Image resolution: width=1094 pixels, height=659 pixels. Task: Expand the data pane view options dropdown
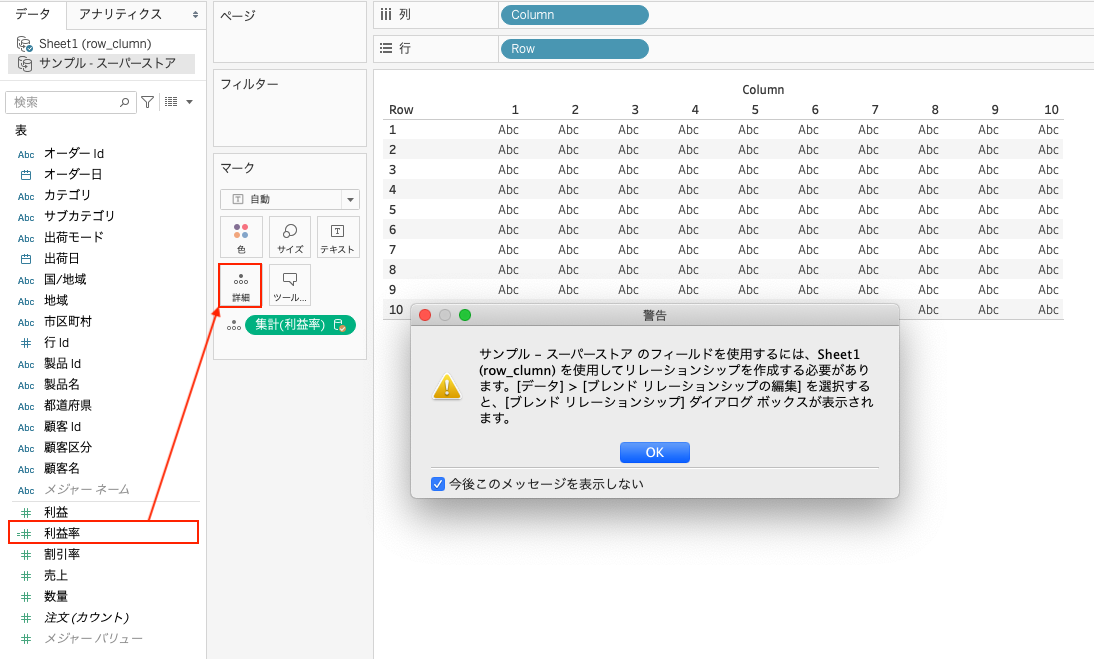(x=178, y=102)
